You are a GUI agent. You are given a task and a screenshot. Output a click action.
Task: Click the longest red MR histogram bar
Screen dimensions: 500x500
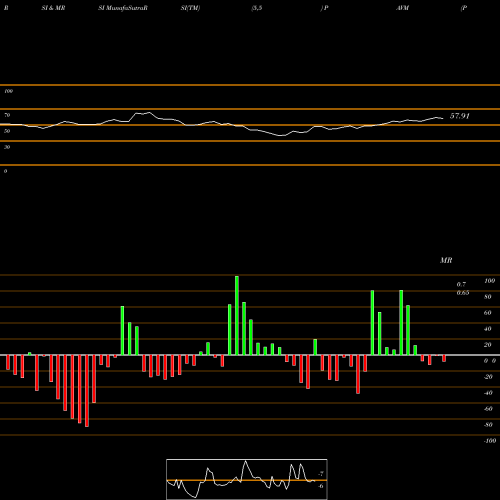click(x=87, y=391)
